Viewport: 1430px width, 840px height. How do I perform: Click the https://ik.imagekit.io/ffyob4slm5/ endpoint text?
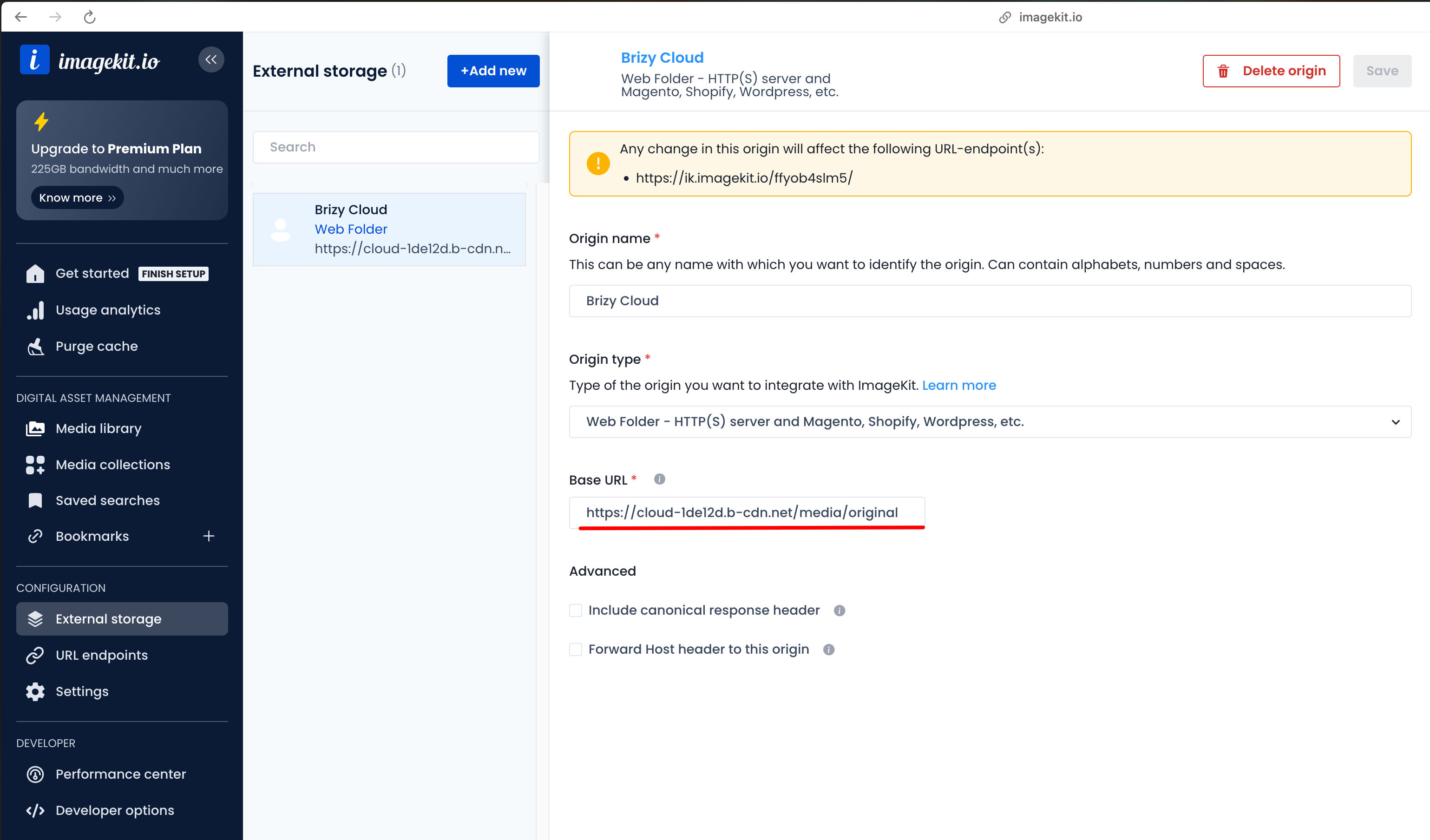[x=744, y=178]
